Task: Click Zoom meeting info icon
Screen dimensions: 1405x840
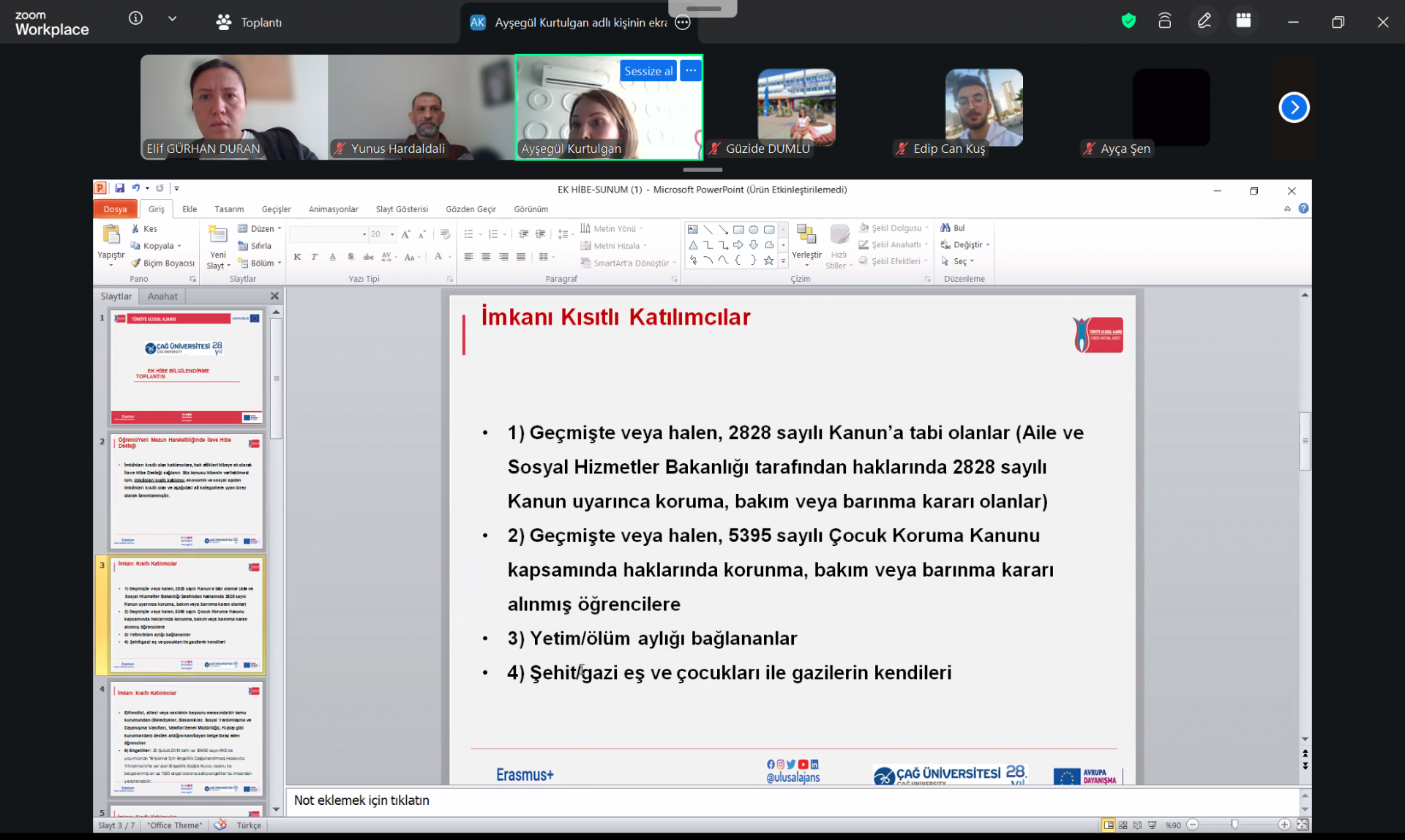Action: pyautogui.click(x=135, y=18)
